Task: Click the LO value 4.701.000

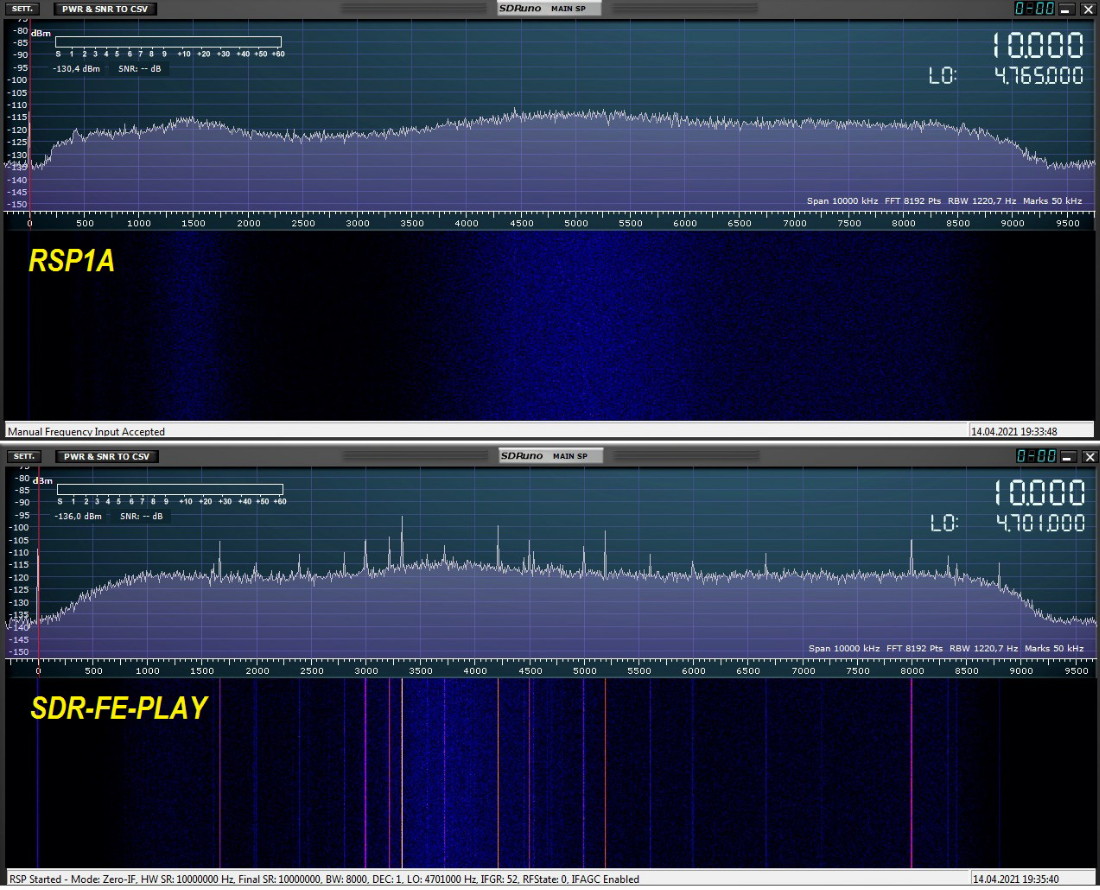Action: pyautogui.click(x=1041, y=523)
